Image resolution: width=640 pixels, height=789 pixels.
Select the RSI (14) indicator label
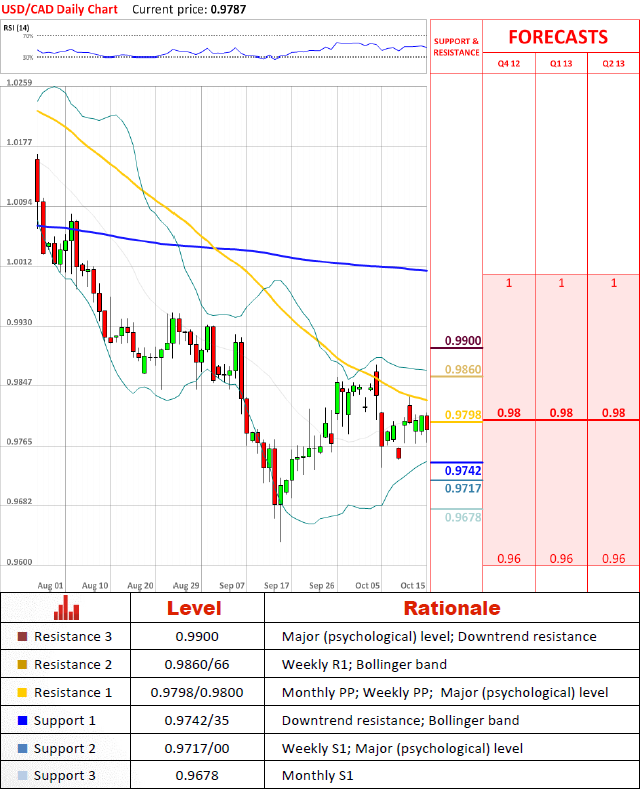click(x=16, y=29)
